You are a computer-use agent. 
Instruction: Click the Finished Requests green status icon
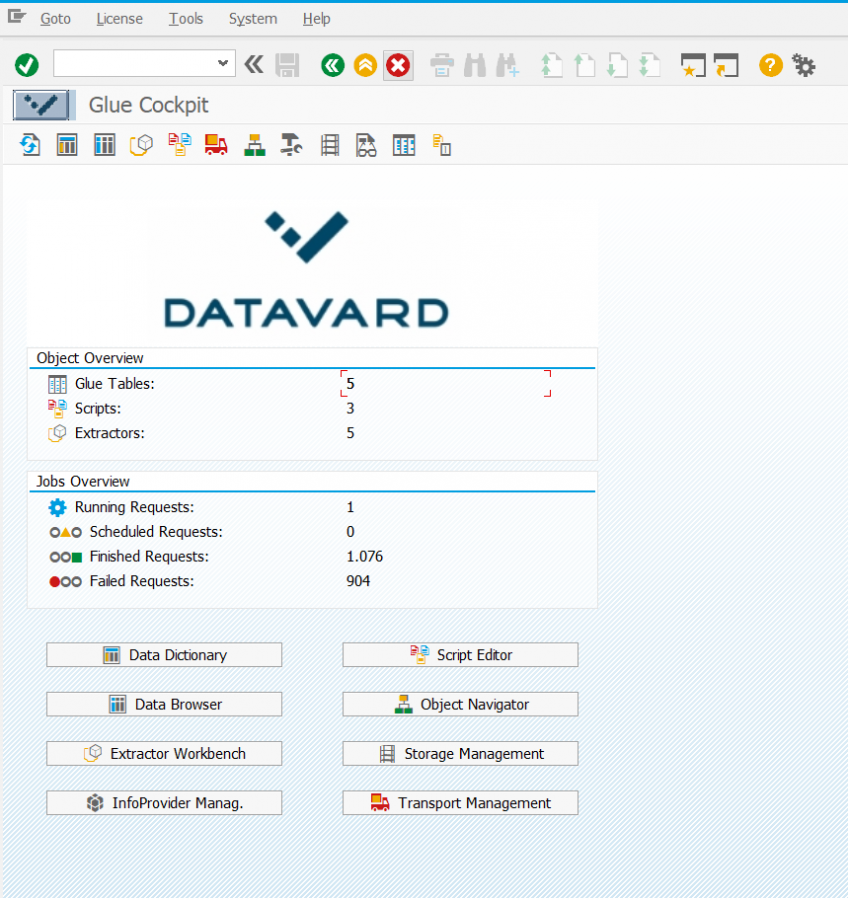click(65, 557)
